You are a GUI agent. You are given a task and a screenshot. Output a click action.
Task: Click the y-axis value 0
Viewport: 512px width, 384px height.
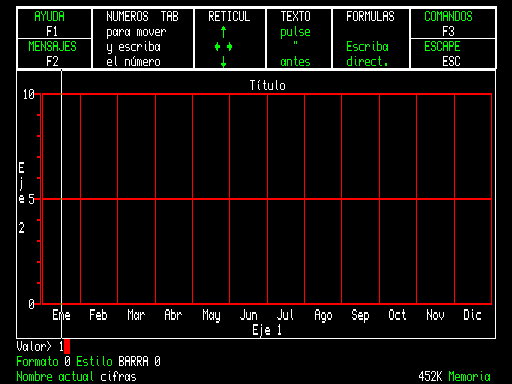click(x=31, y=304)
